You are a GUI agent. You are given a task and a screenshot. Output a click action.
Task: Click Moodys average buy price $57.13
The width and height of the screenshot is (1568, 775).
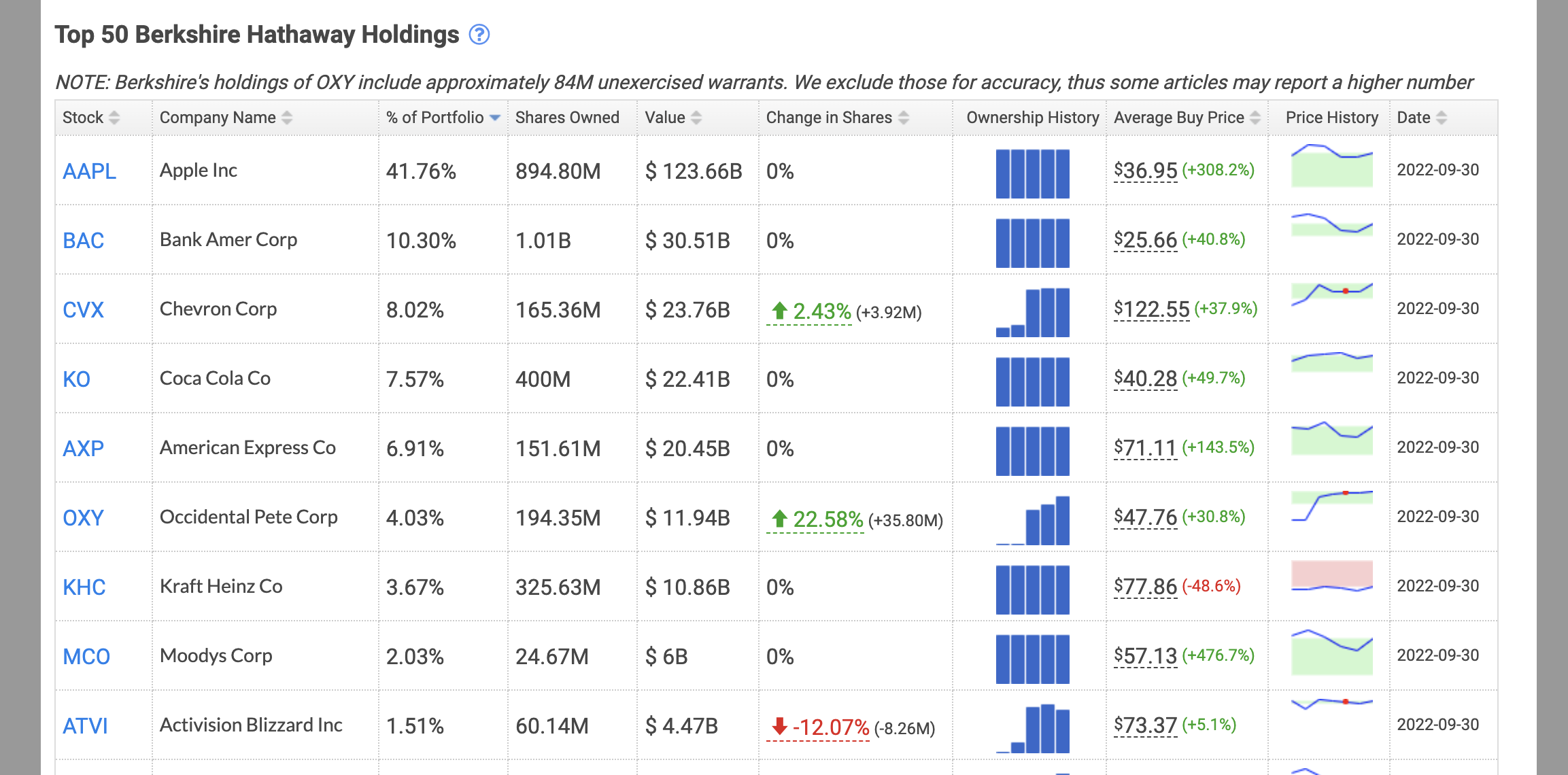pyautogui.click(x=1145, y=656)
